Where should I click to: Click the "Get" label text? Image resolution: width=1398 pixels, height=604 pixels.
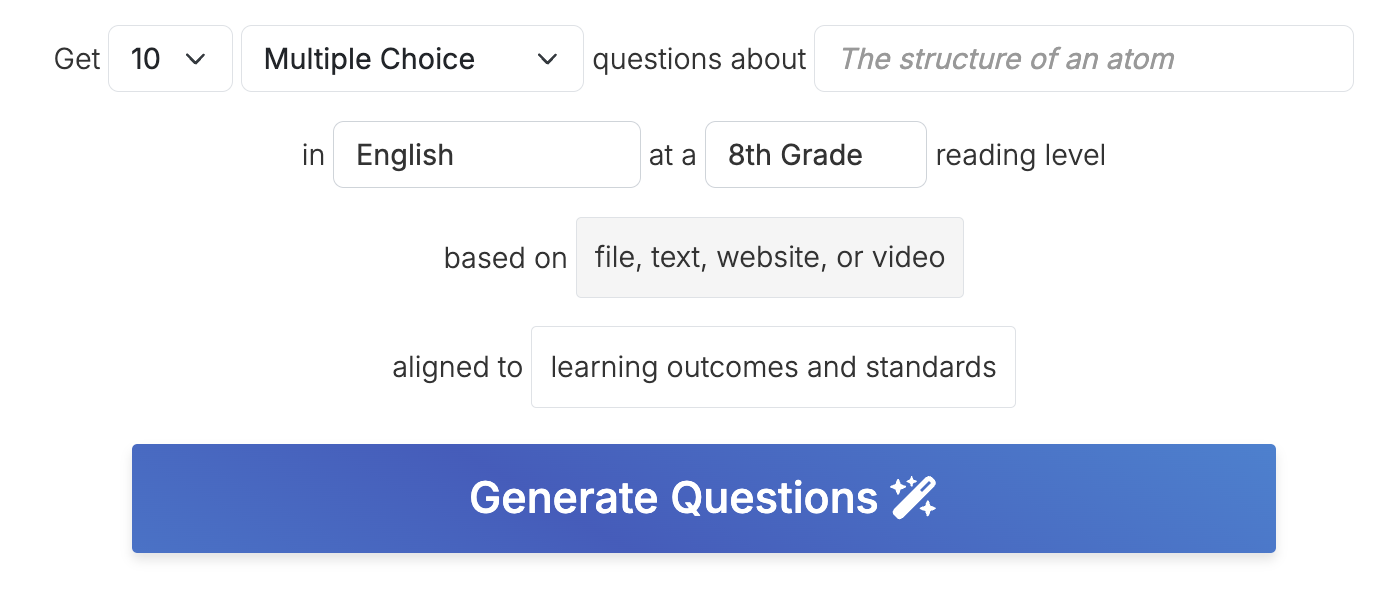point(77,59)
